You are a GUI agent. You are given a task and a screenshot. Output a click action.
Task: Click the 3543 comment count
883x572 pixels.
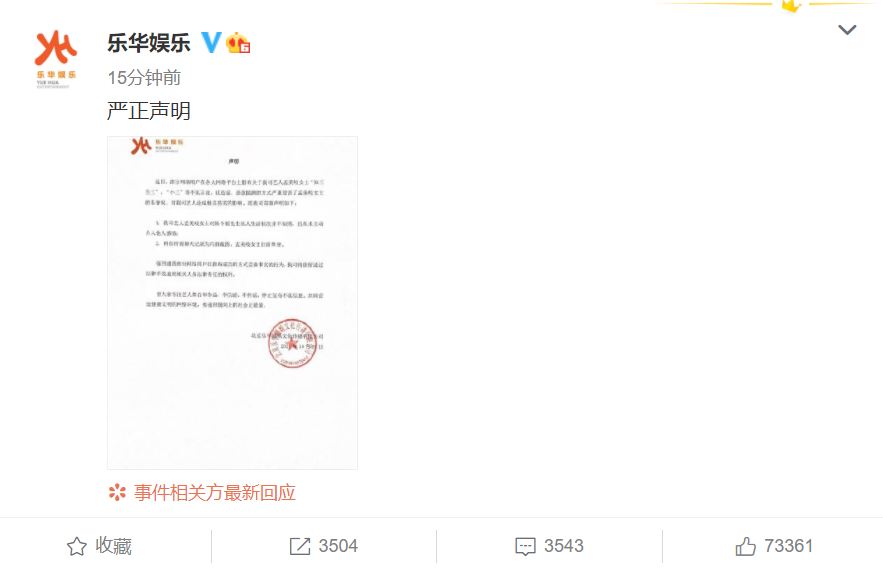pos(564,546)
